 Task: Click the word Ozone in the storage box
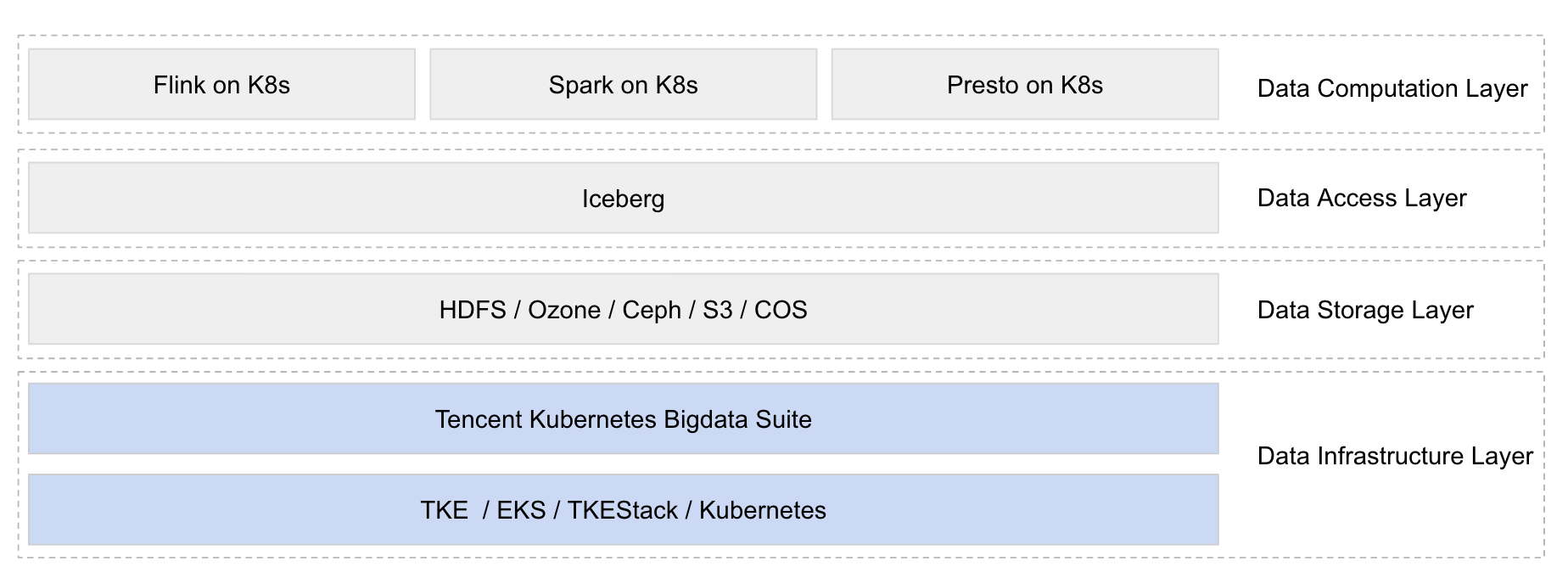pos(564,310)
